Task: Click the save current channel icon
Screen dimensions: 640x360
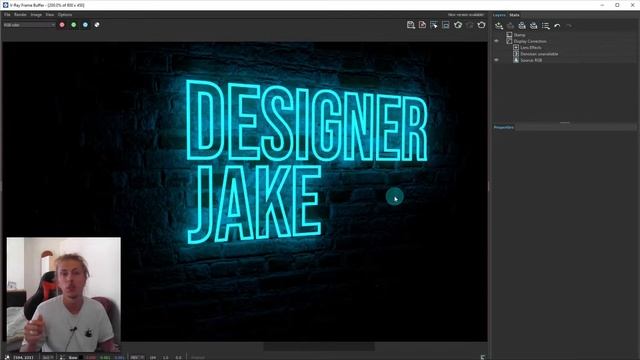Action: click(x=411, y=25)
